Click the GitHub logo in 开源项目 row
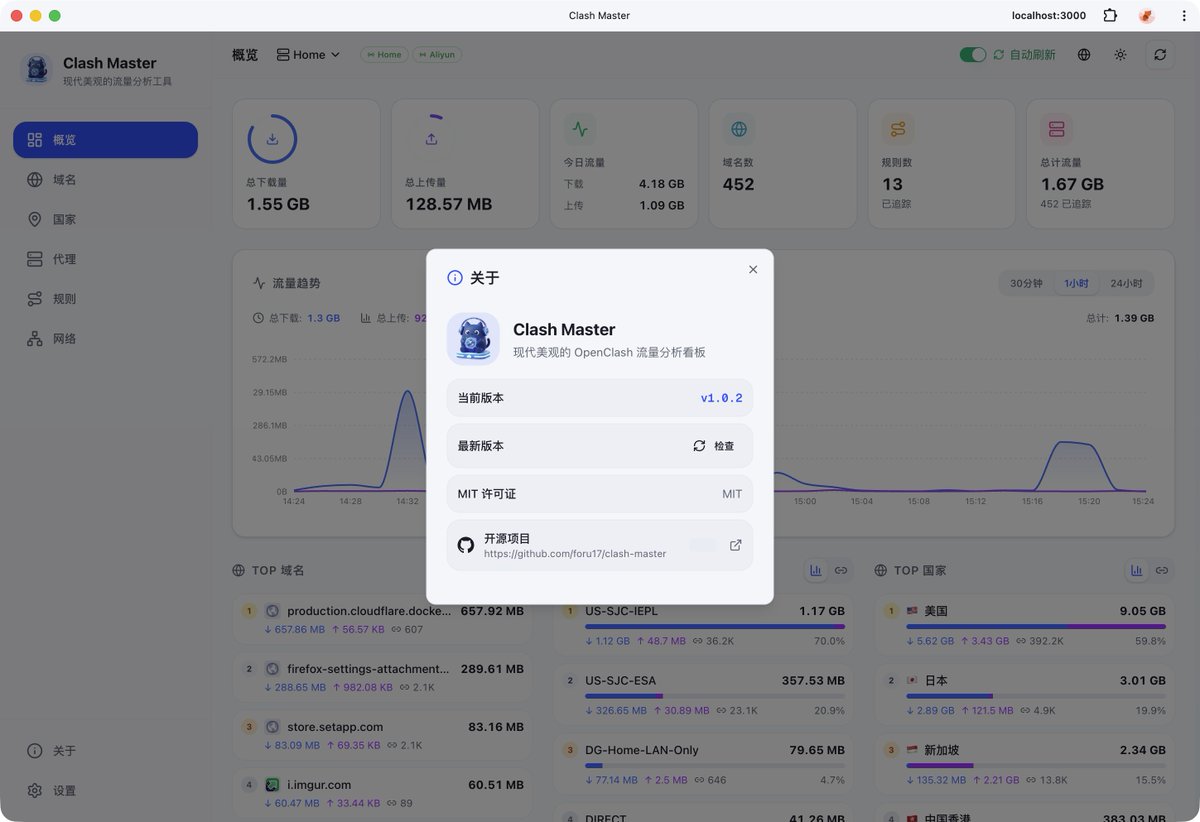This screenshot has width=1200, height=822. [x=465, y=545]
